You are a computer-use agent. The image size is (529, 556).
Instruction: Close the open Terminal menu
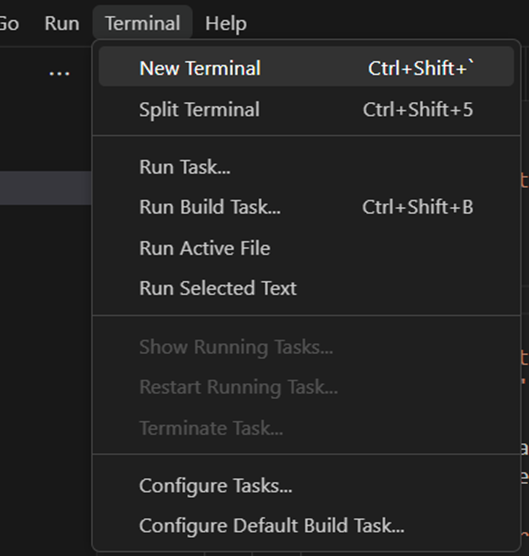(143, 23)
